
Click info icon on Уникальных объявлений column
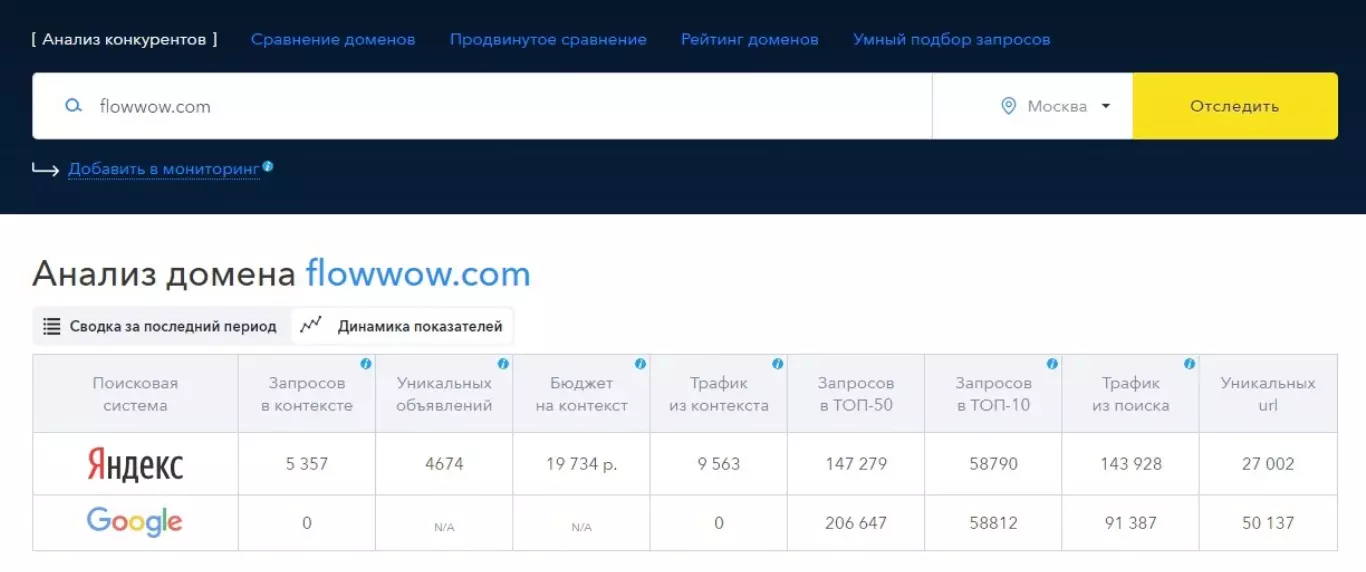pyautogui.click(x=502, y=364)
